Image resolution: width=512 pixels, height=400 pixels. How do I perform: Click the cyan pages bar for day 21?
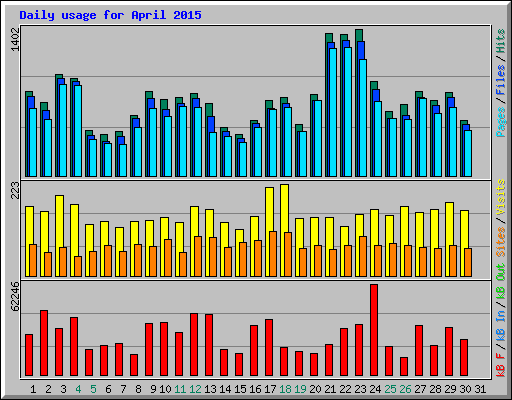(x=333, y=112)
